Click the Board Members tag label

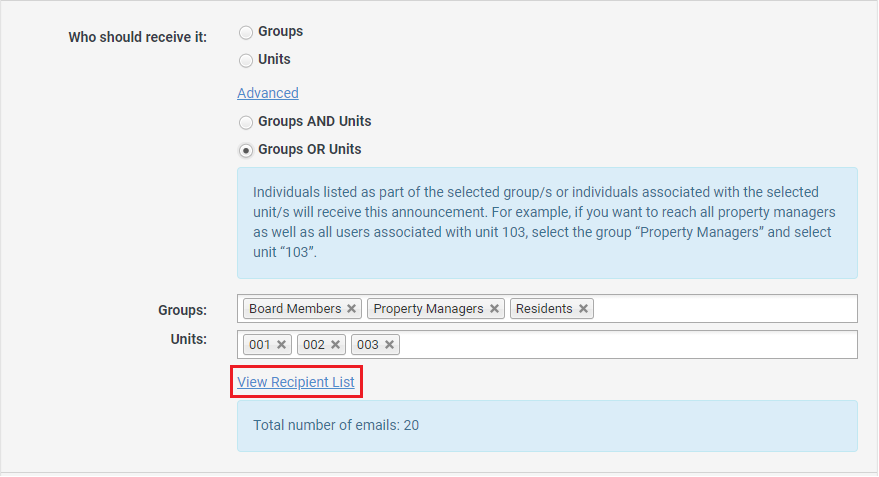[295, 309]
